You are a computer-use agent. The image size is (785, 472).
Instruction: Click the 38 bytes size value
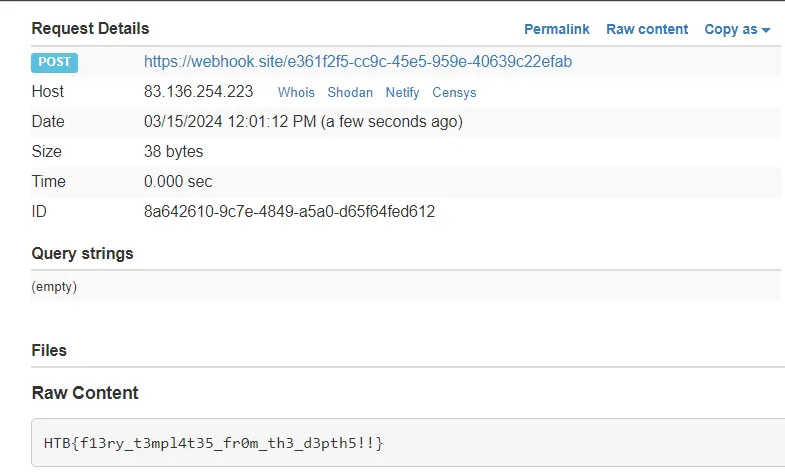174,152
